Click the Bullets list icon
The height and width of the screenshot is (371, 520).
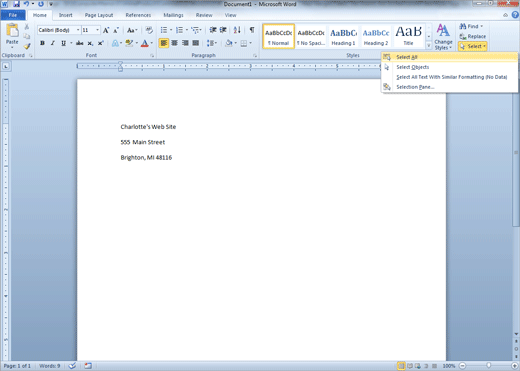point(164,30)
